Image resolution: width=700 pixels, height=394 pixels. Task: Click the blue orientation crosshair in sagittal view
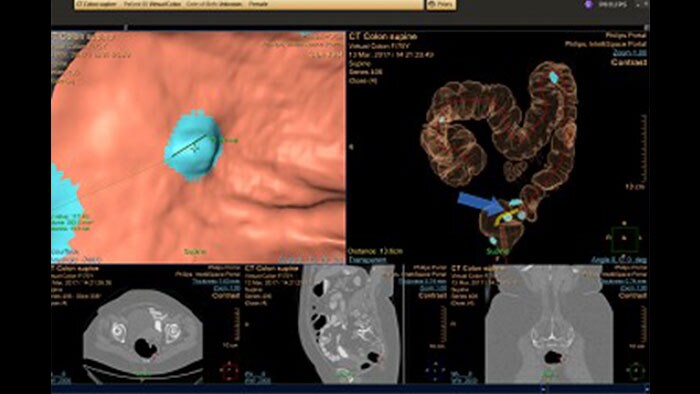(434, 370)
